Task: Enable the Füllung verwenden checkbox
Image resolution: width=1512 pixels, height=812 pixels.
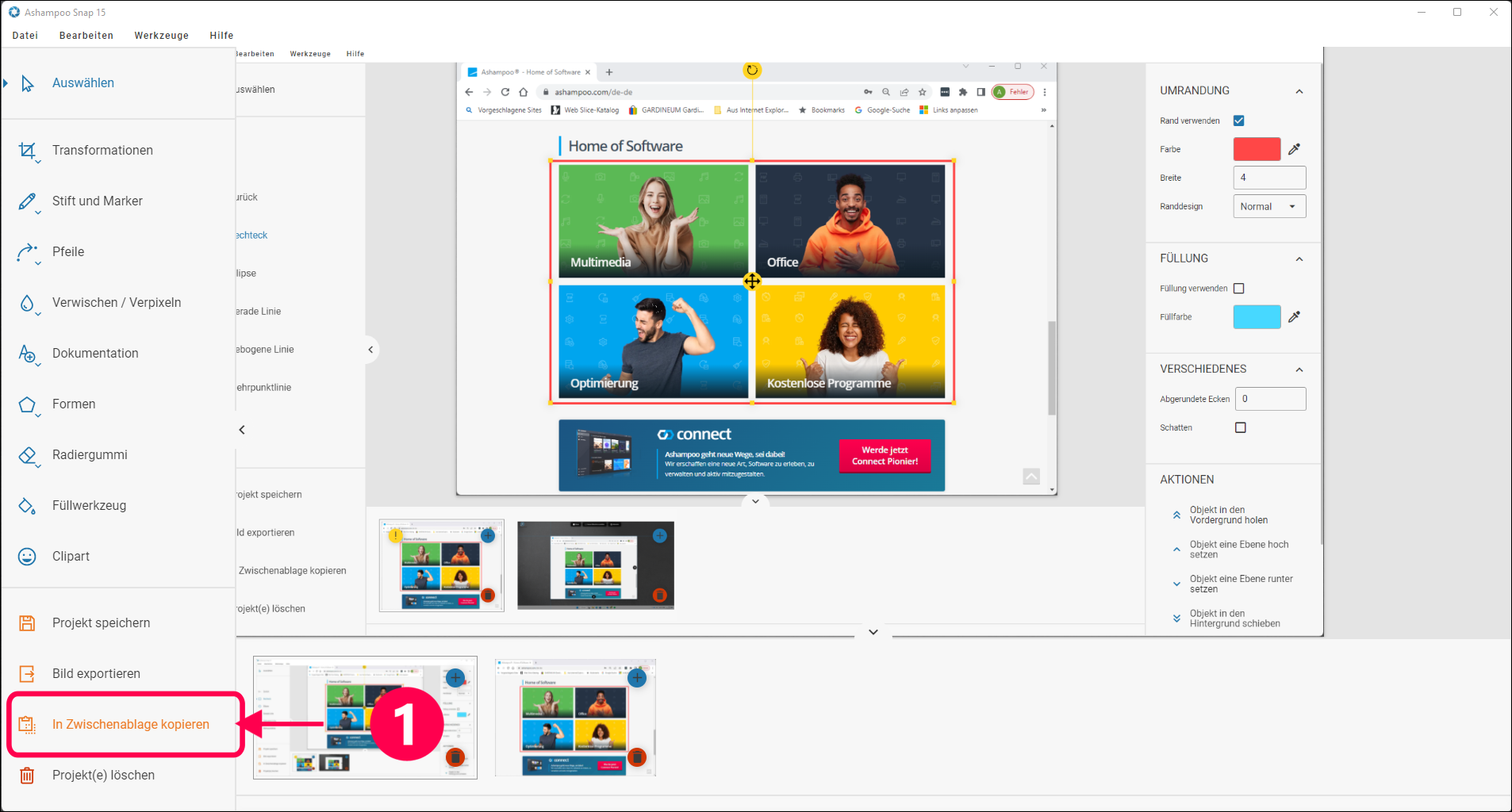Action: [x=1239, y=289]
